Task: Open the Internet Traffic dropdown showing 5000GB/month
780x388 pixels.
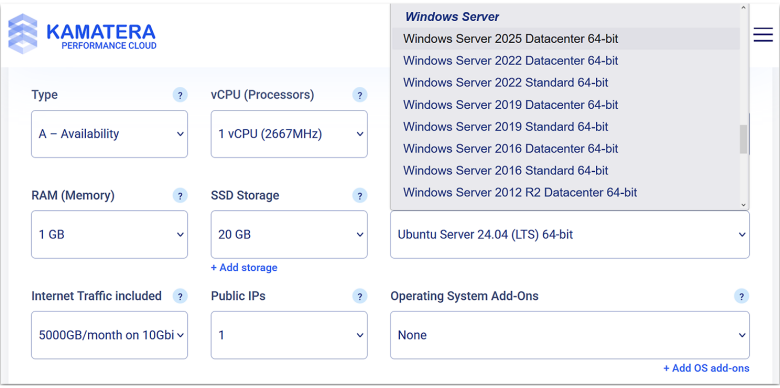Action: tap(109, 335)
